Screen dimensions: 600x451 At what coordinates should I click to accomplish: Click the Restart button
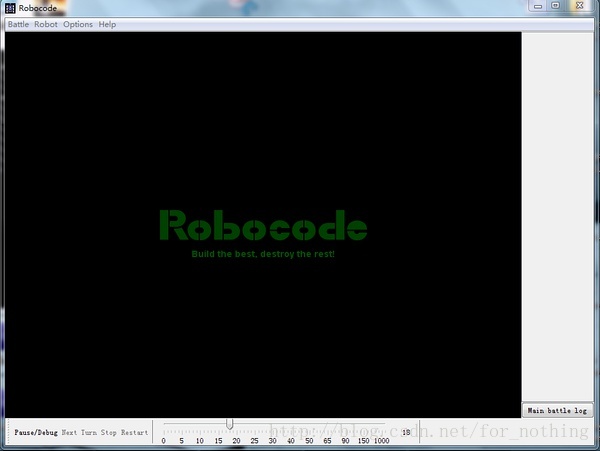click(134, 433)
